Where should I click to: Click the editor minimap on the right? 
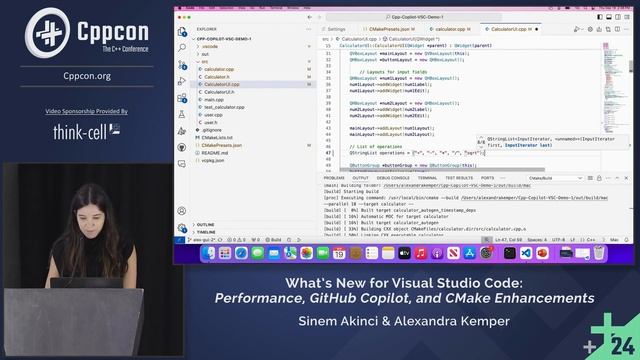614,88
